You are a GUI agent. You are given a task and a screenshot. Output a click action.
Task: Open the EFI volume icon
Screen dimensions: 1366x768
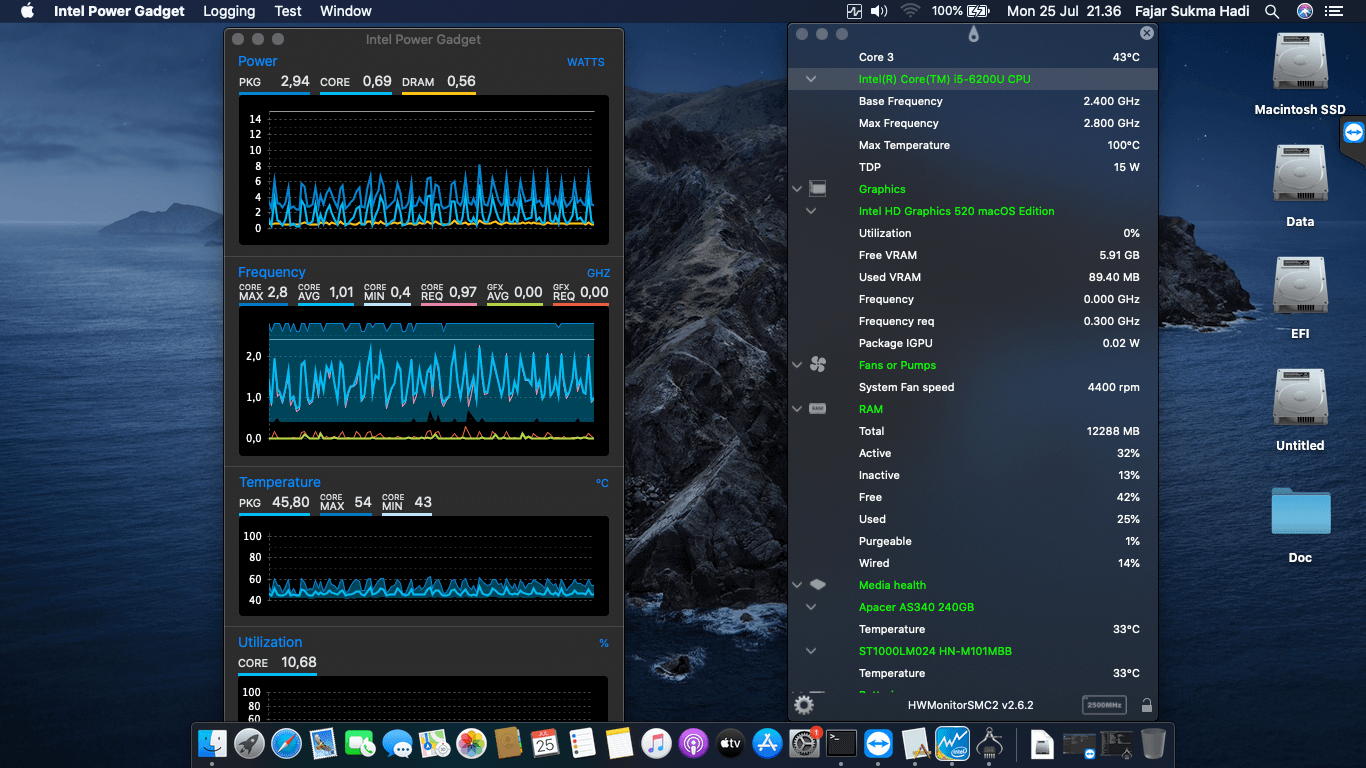tap(1300, 298)
